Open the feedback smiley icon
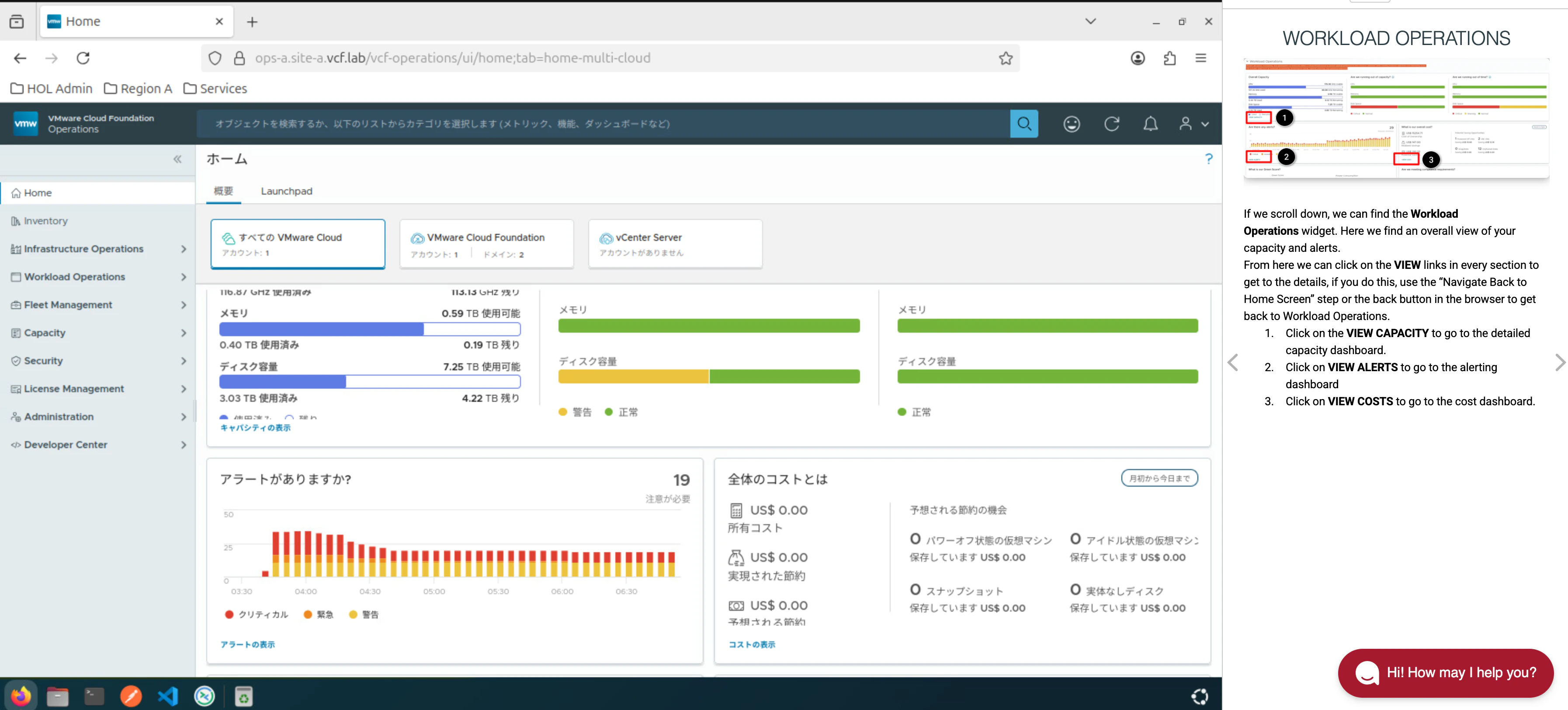This screenshot has width=1568, height=710. pyautogui.click(x=1071, y=124)
